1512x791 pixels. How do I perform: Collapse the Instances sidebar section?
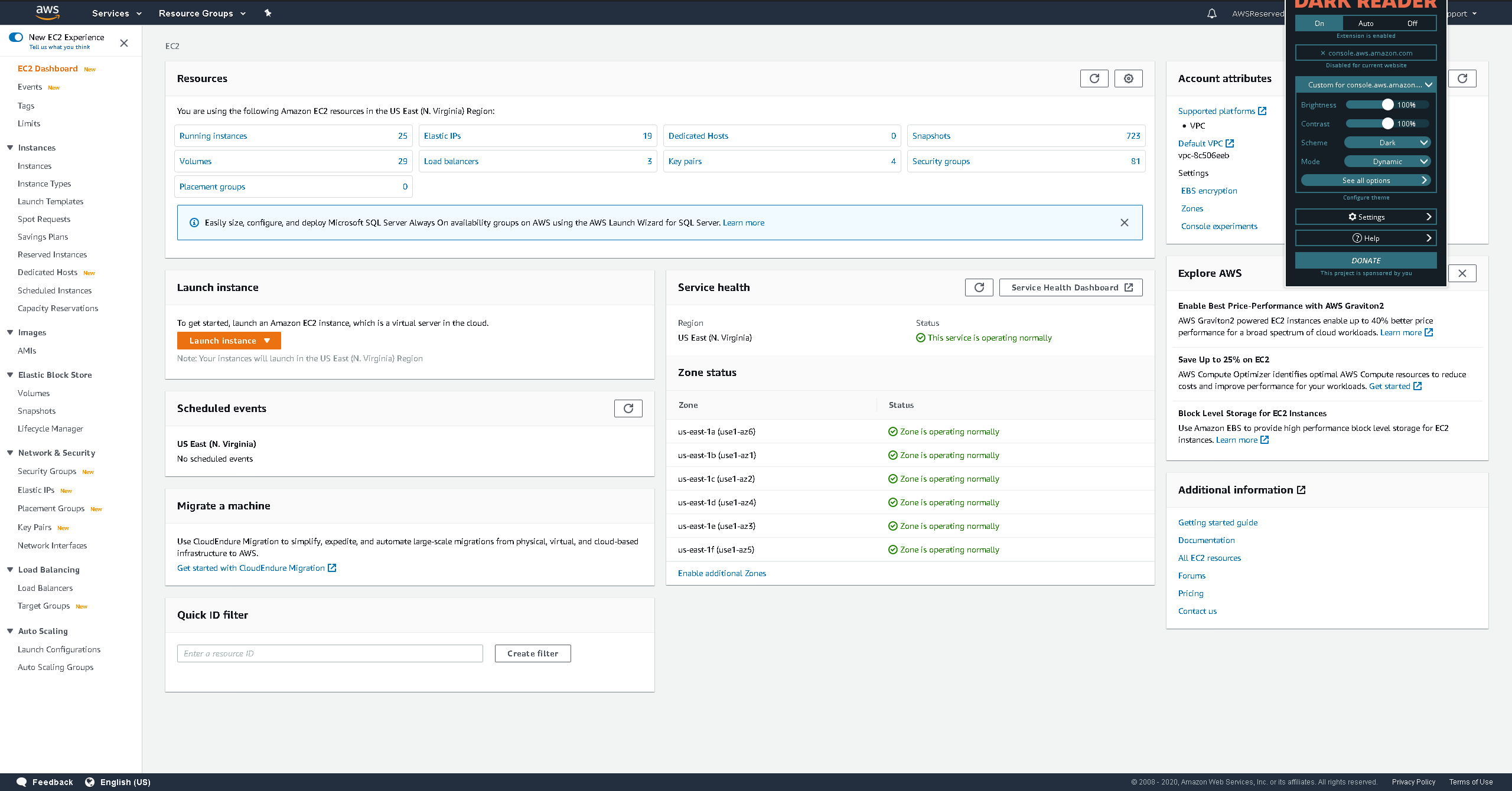pos(10,148)
